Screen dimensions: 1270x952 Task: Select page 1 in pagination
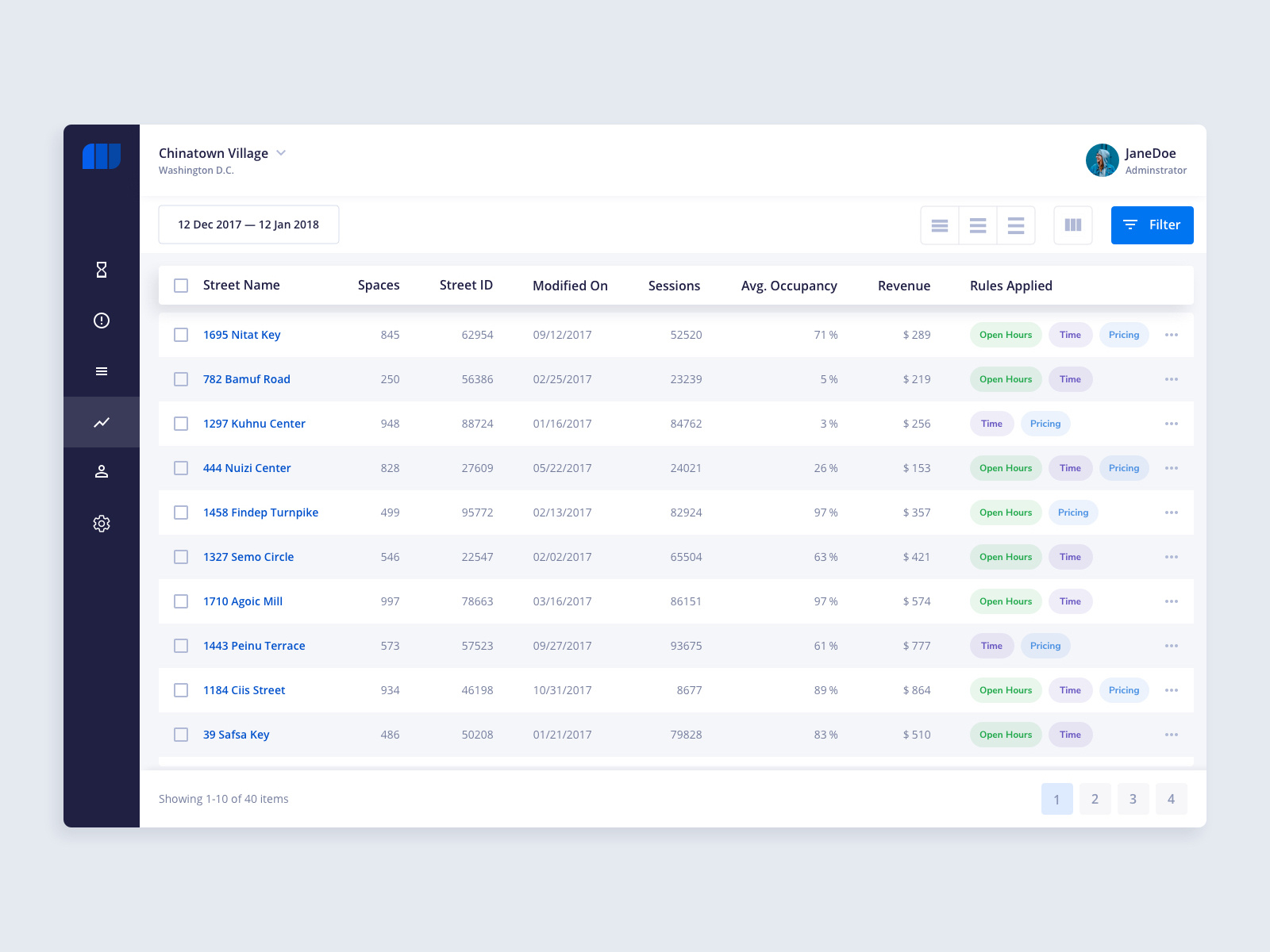[x=1057, y=799]
